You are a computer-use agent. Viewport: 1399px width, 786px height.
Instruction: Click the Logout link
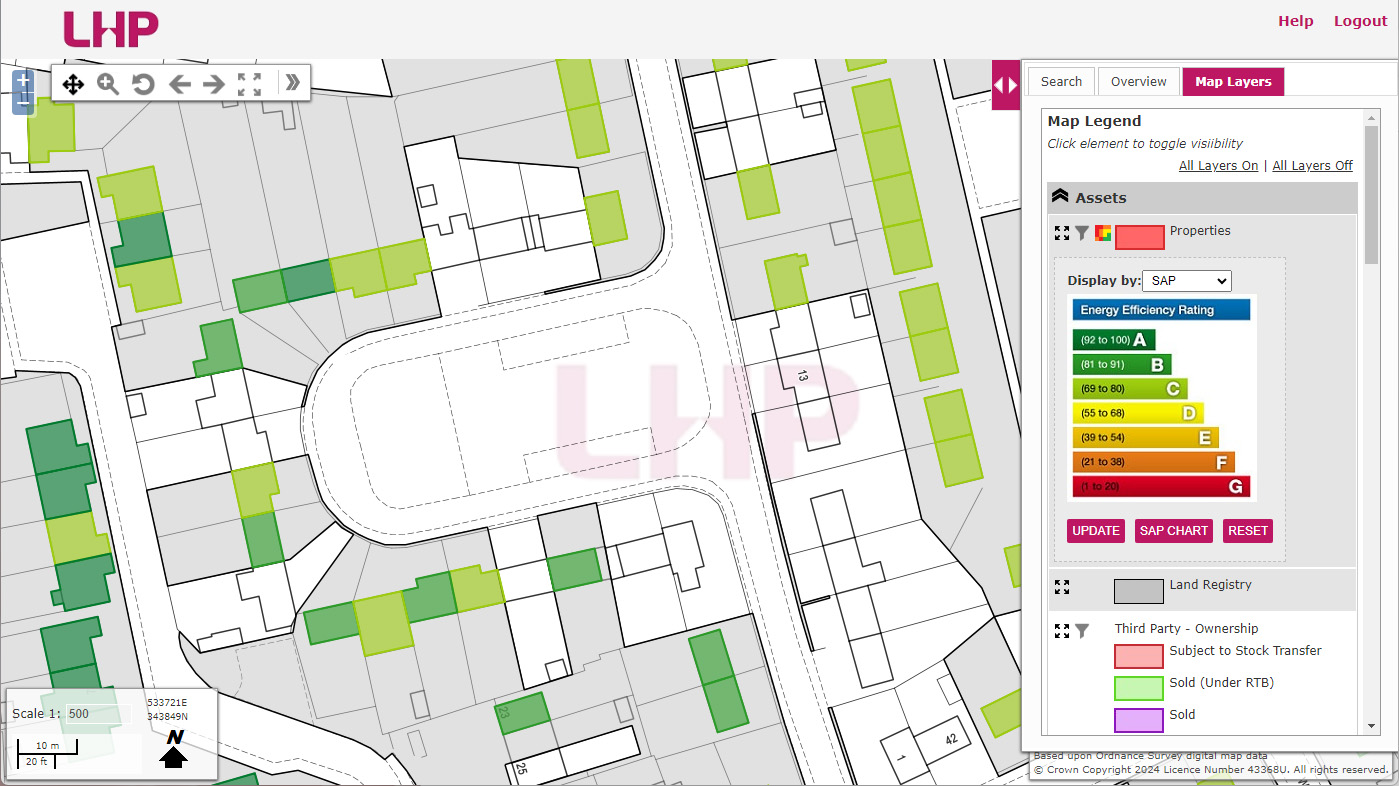[x=1360, y=21]
